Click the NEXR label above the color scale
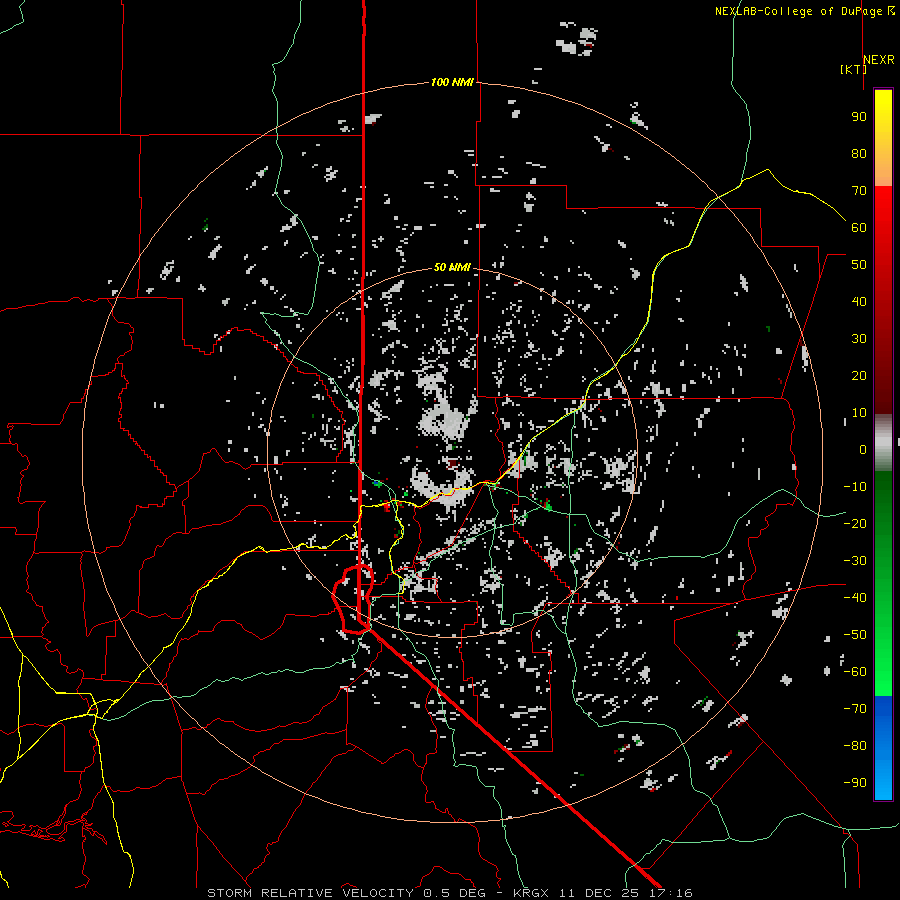Image resolution: width=900 pixels, height=900 pixels. click(x=879, y=60)
